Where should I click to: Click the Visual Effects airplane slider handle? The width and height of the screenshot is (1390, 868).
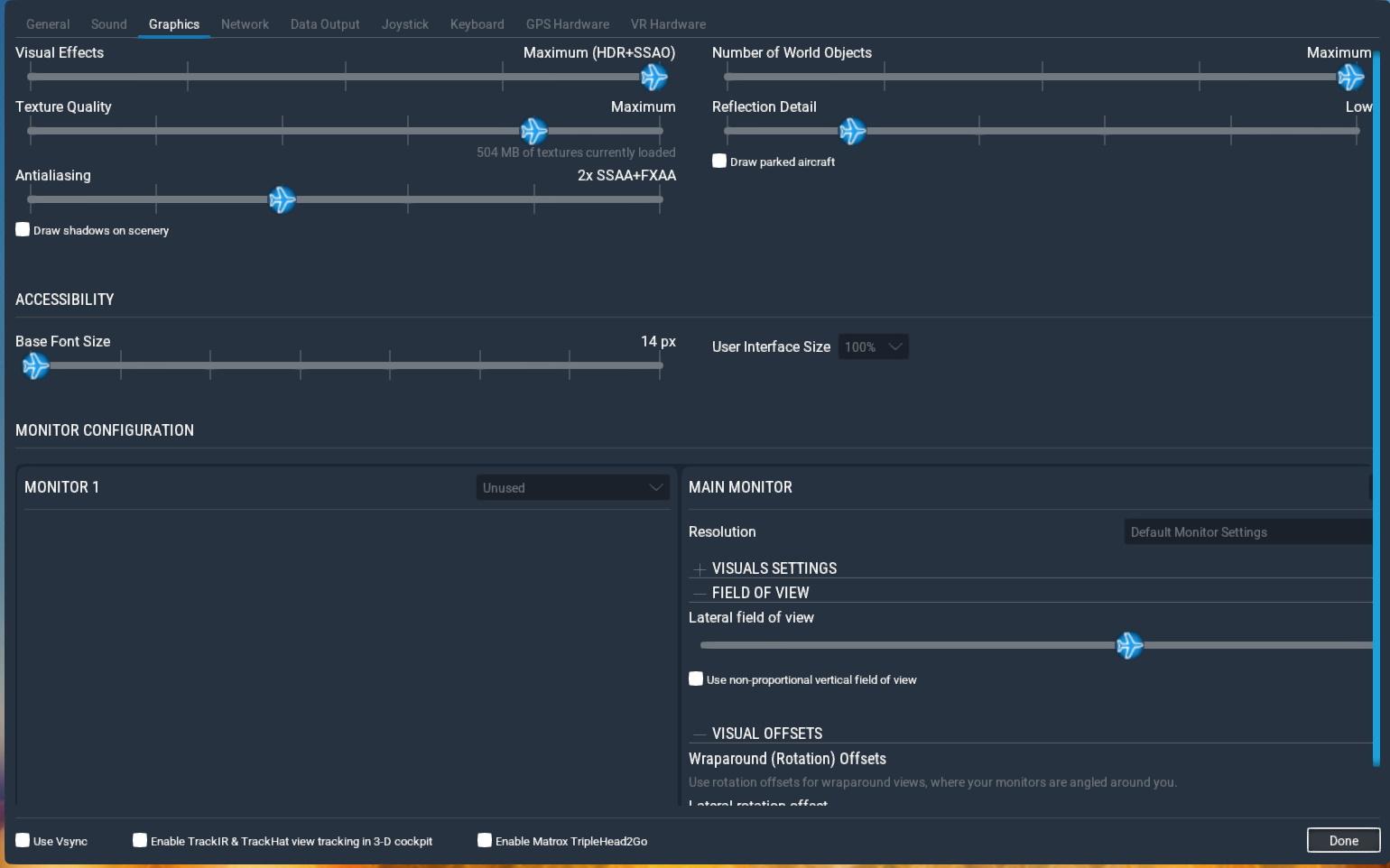(x=653, y=78)
